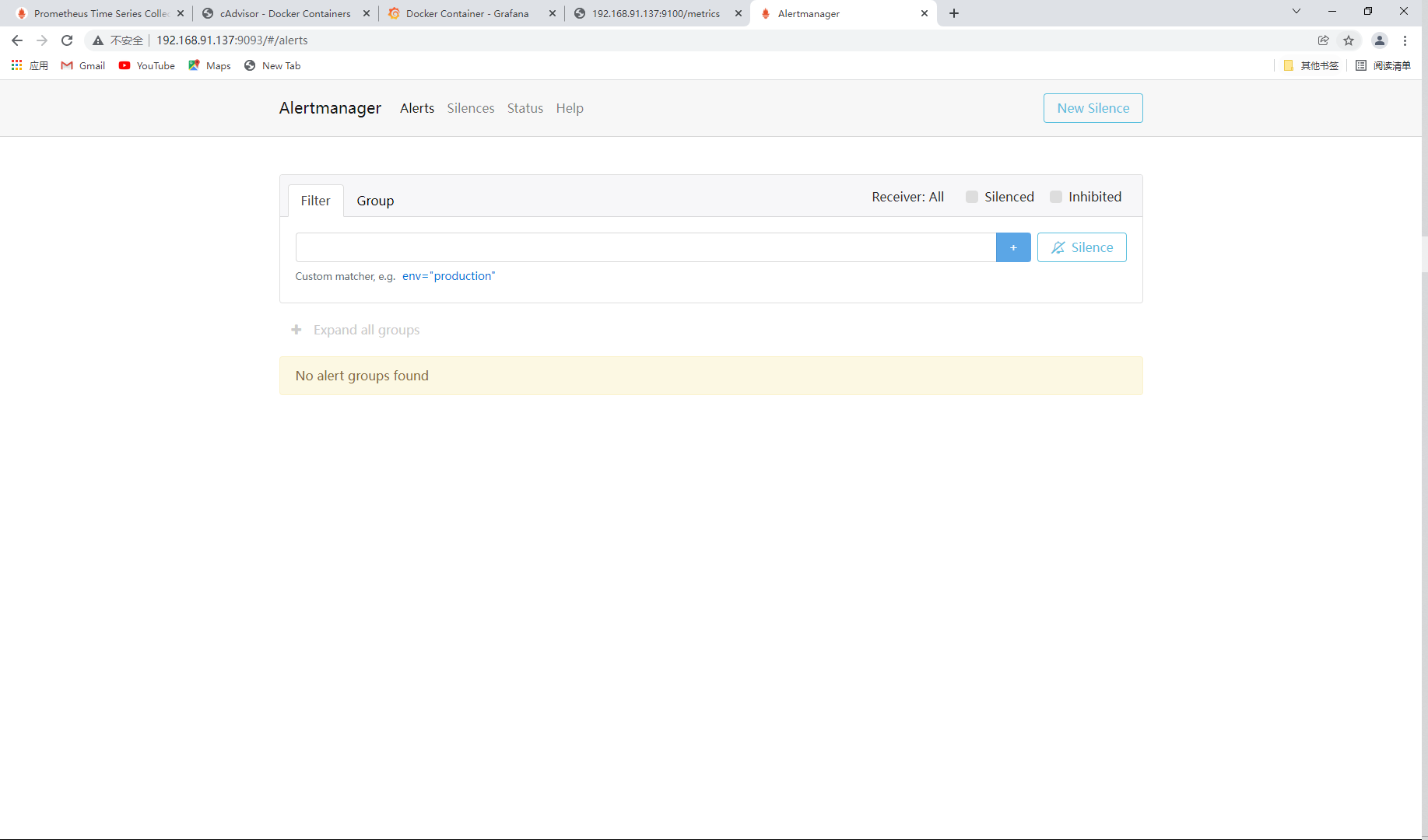Click the blue plus add-matcher button
Image resolution: width=1428 pixels, height=840 pixels.
1013,247
